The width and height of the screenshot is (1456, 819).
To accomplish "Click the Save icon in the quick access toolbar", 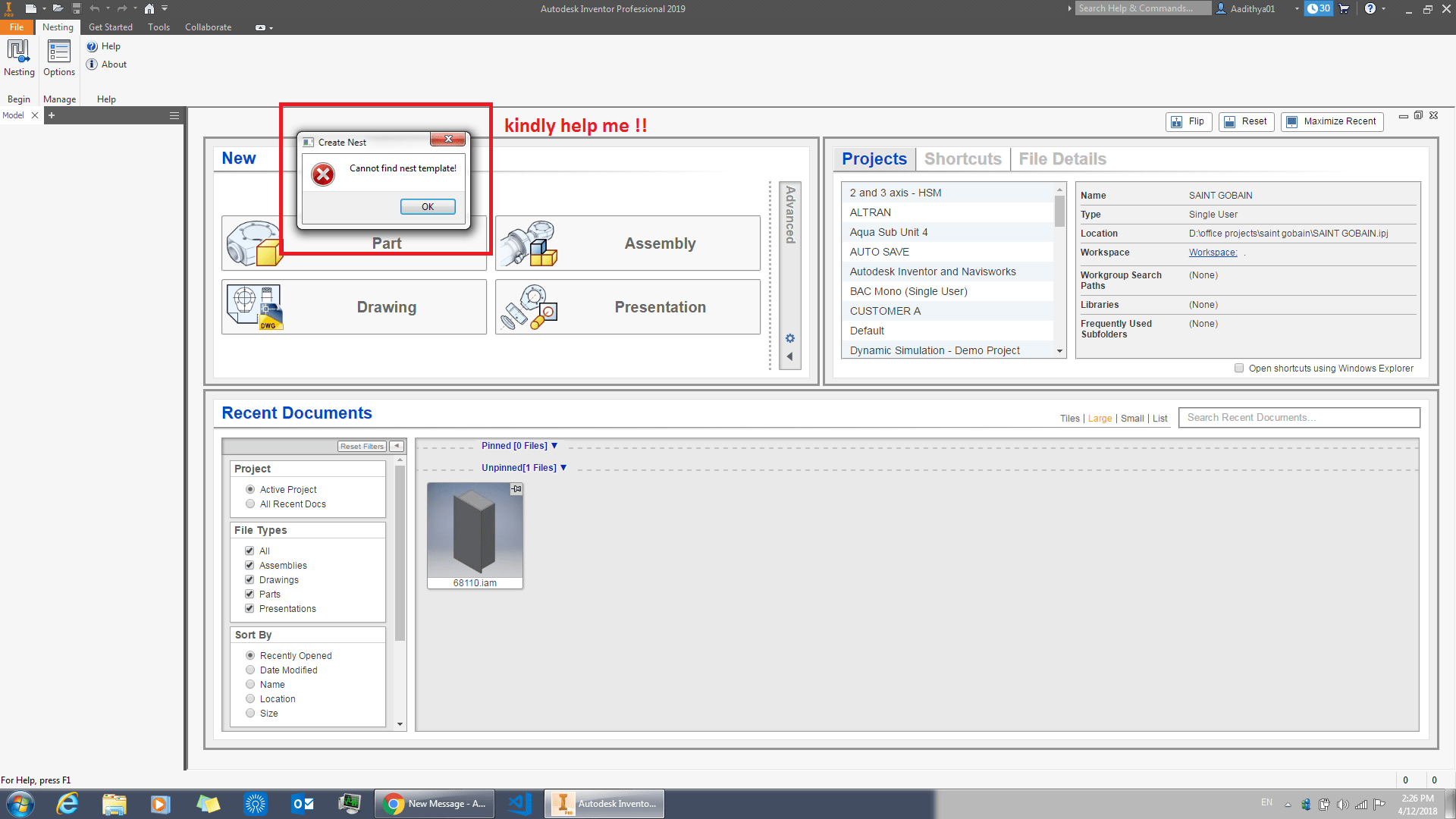I will pyautogui.click(x=76, y=8).
